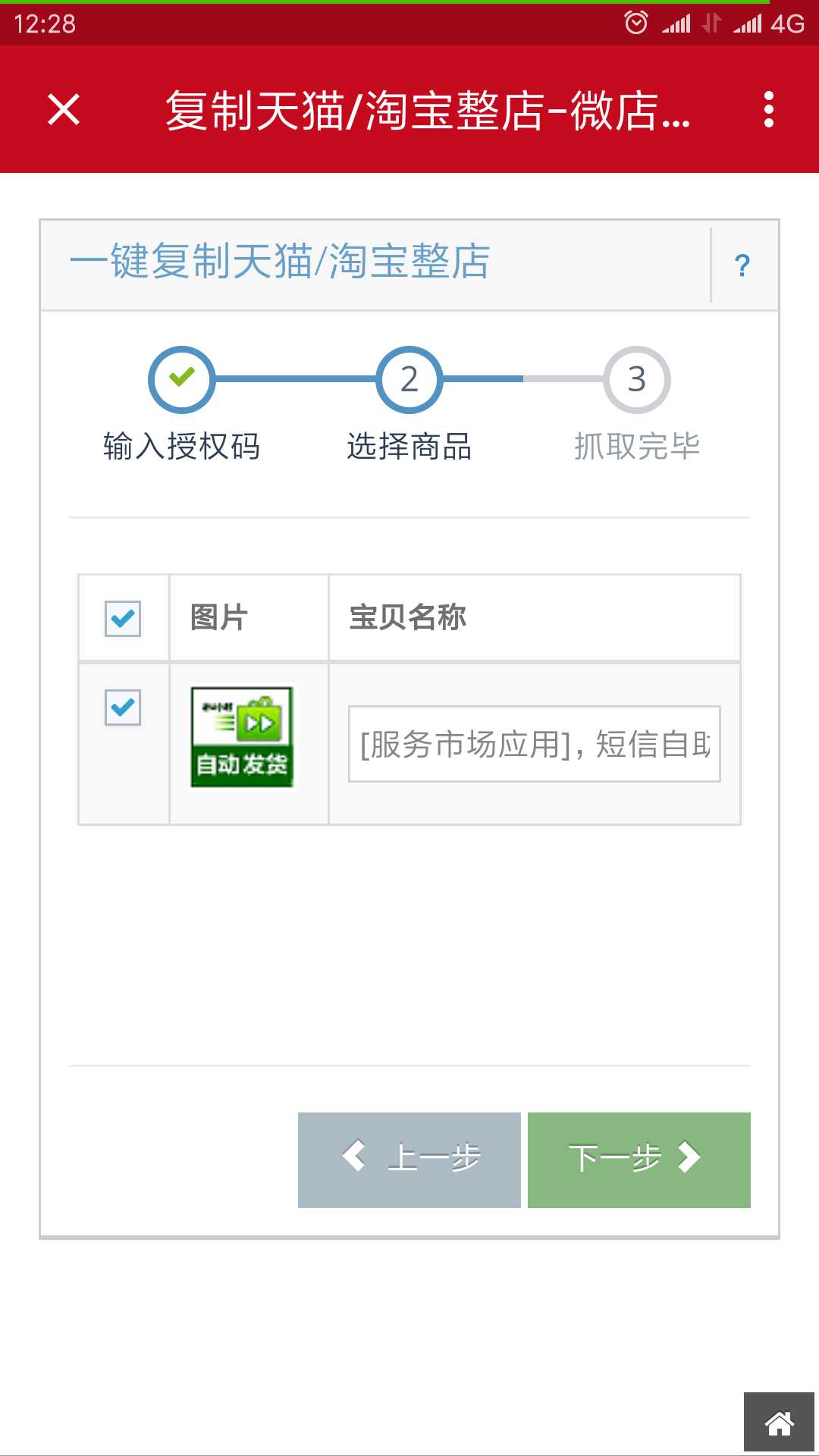This screenshot has width=819, height=1456.
Task: Tap the page title 复制天猫/淘宝整店-微店
Action: click(x=428, y=111)
